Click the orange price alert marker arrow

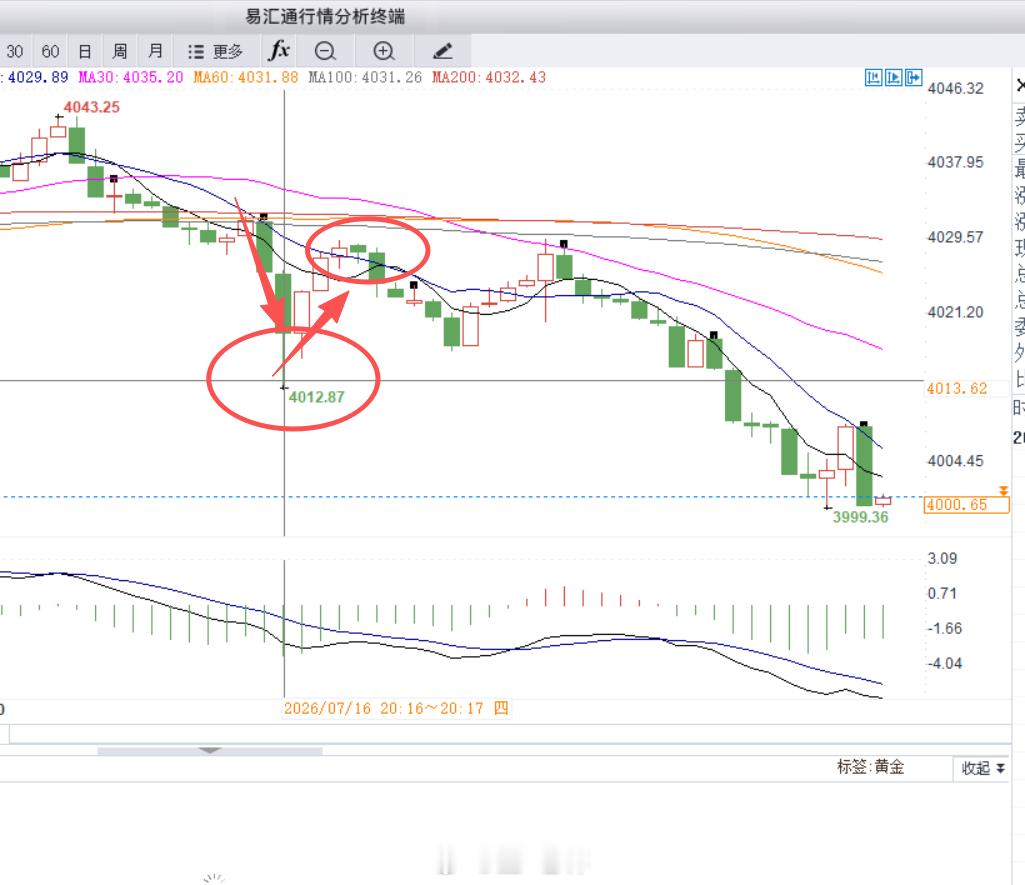tap(1003, 491)
